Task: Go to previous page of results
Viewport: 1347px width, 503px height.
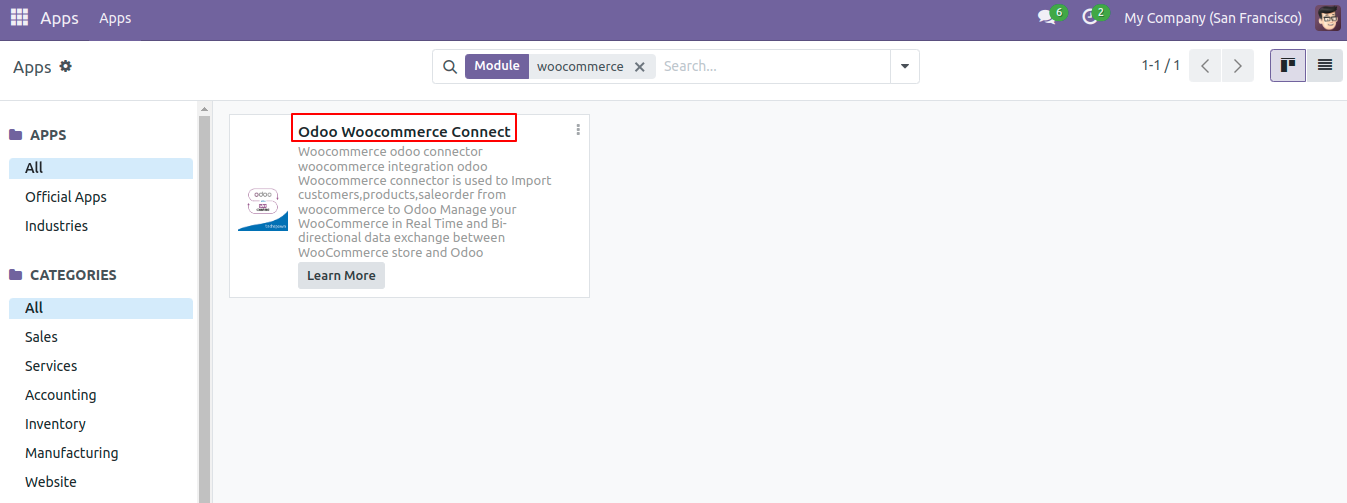Action: click(1205, 66)
